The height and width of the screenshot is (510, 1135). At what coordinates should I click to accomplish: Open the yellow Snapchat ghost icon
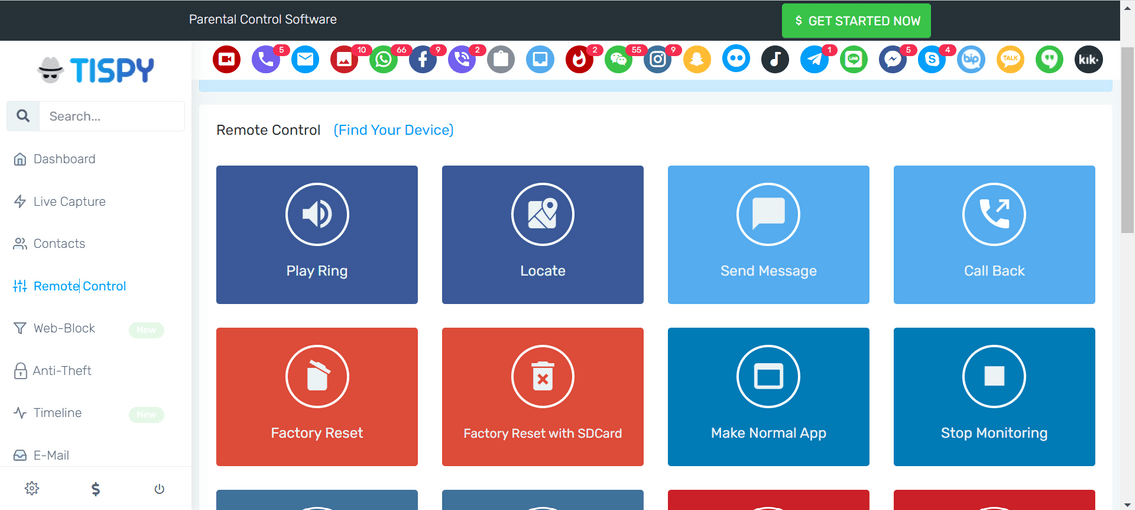(697, 59)
